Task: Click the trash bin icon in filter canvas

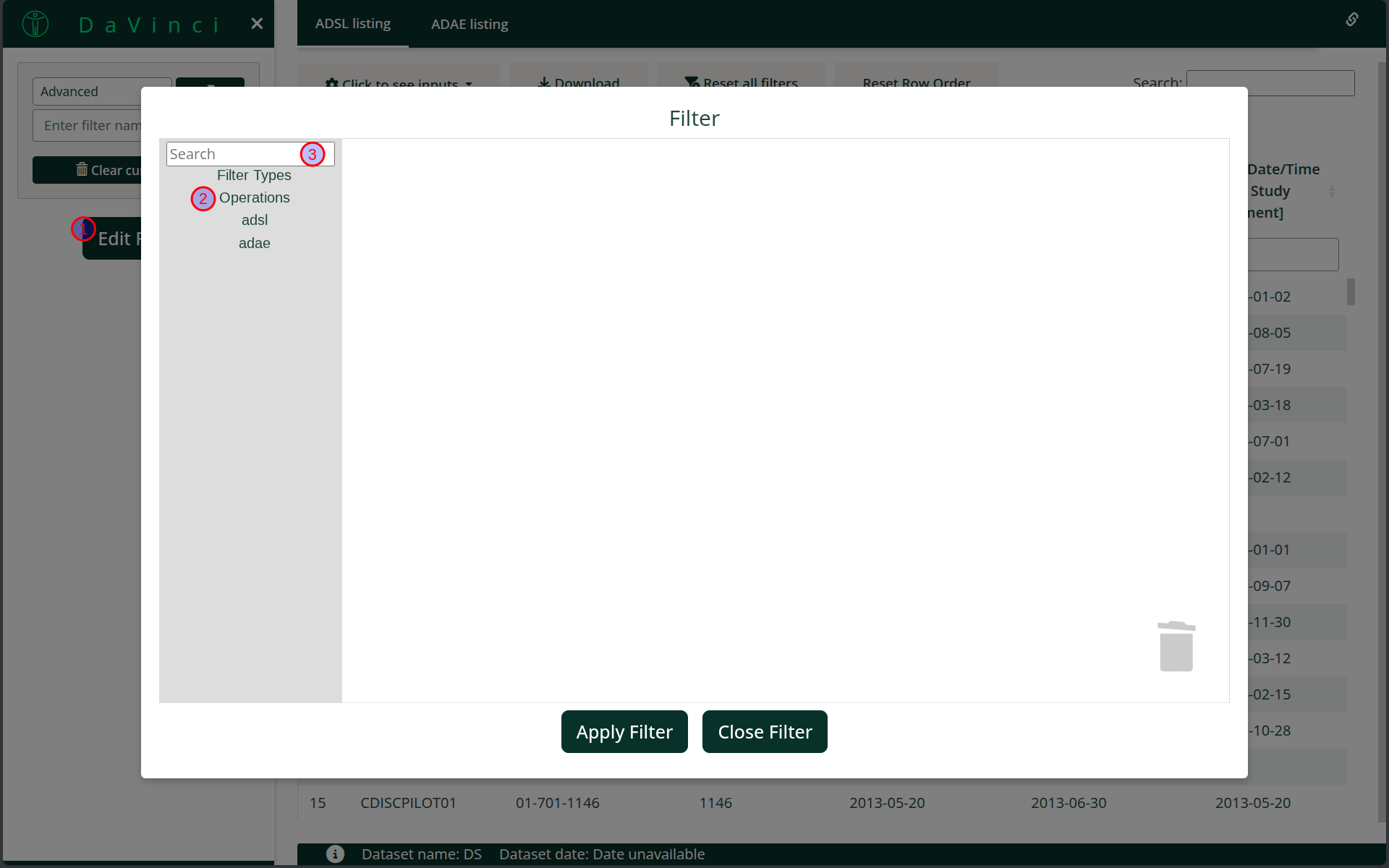Action: tap(1176, 646)
